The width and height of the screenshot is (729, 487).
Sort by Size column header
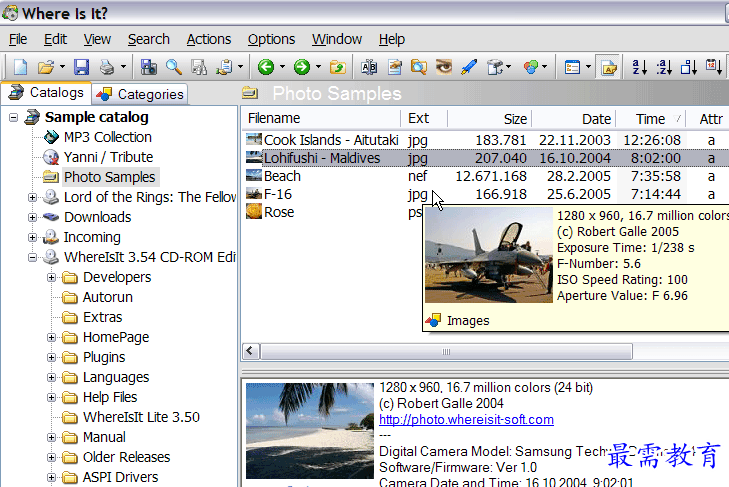[x=490, y=119]
